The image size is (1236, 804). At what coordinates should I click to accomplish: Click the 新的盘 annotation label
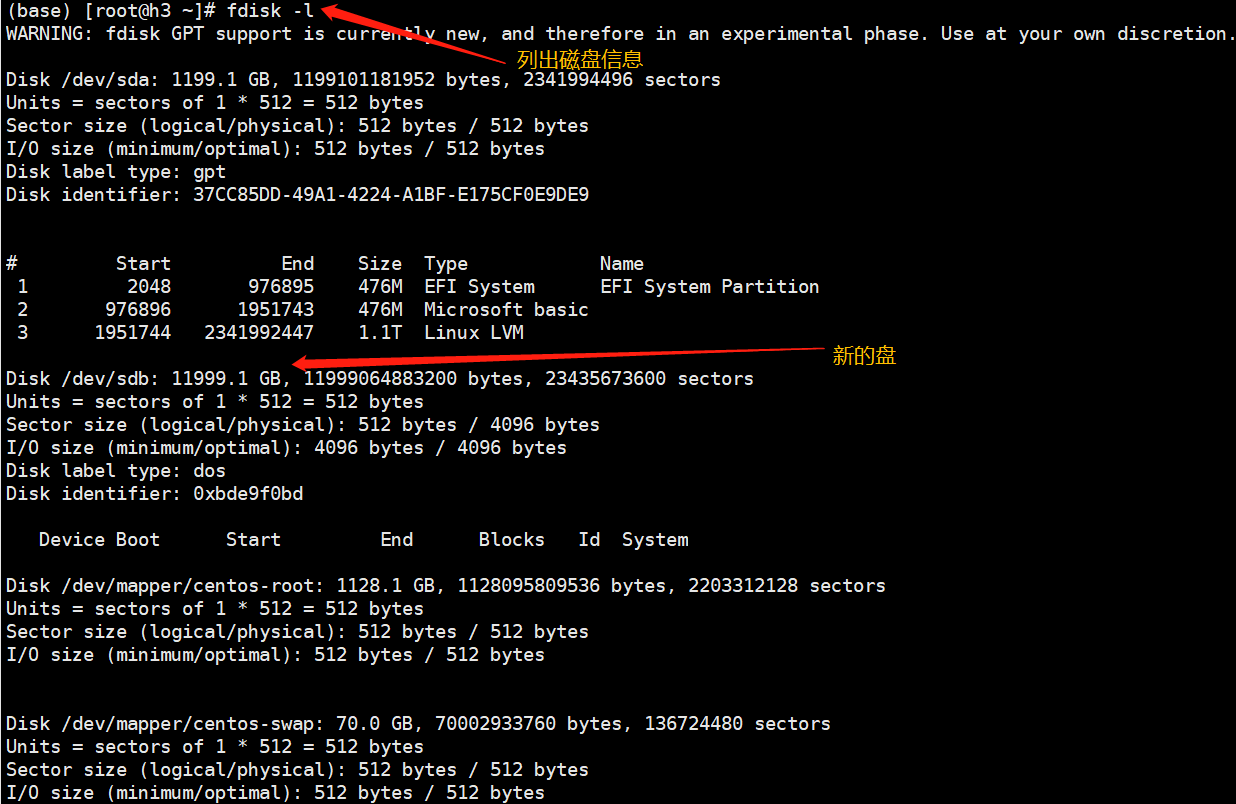click(862, 355)
